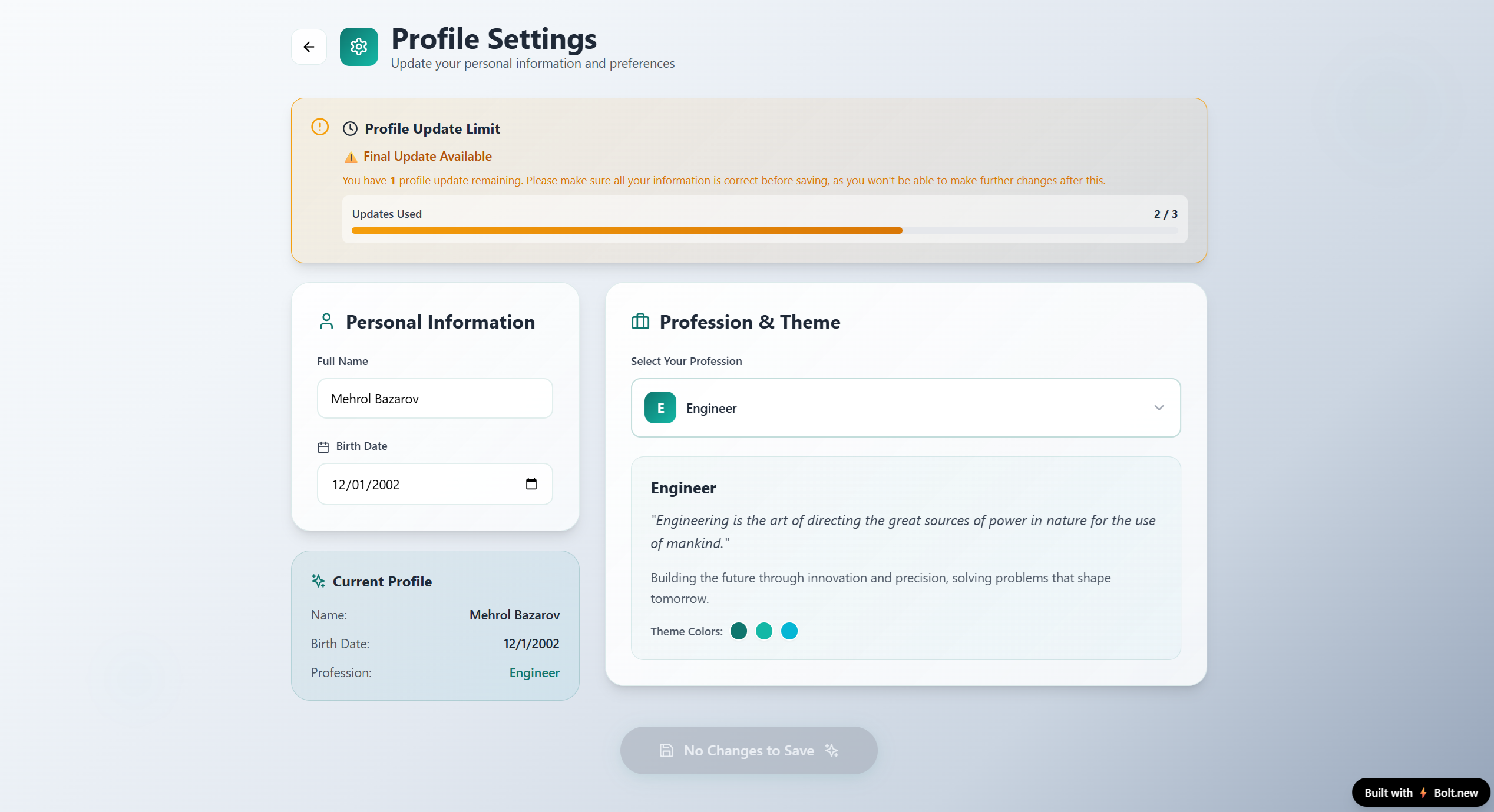Open the Select Your Profession dropdown

pyautogui.click(x=905, y=407)
